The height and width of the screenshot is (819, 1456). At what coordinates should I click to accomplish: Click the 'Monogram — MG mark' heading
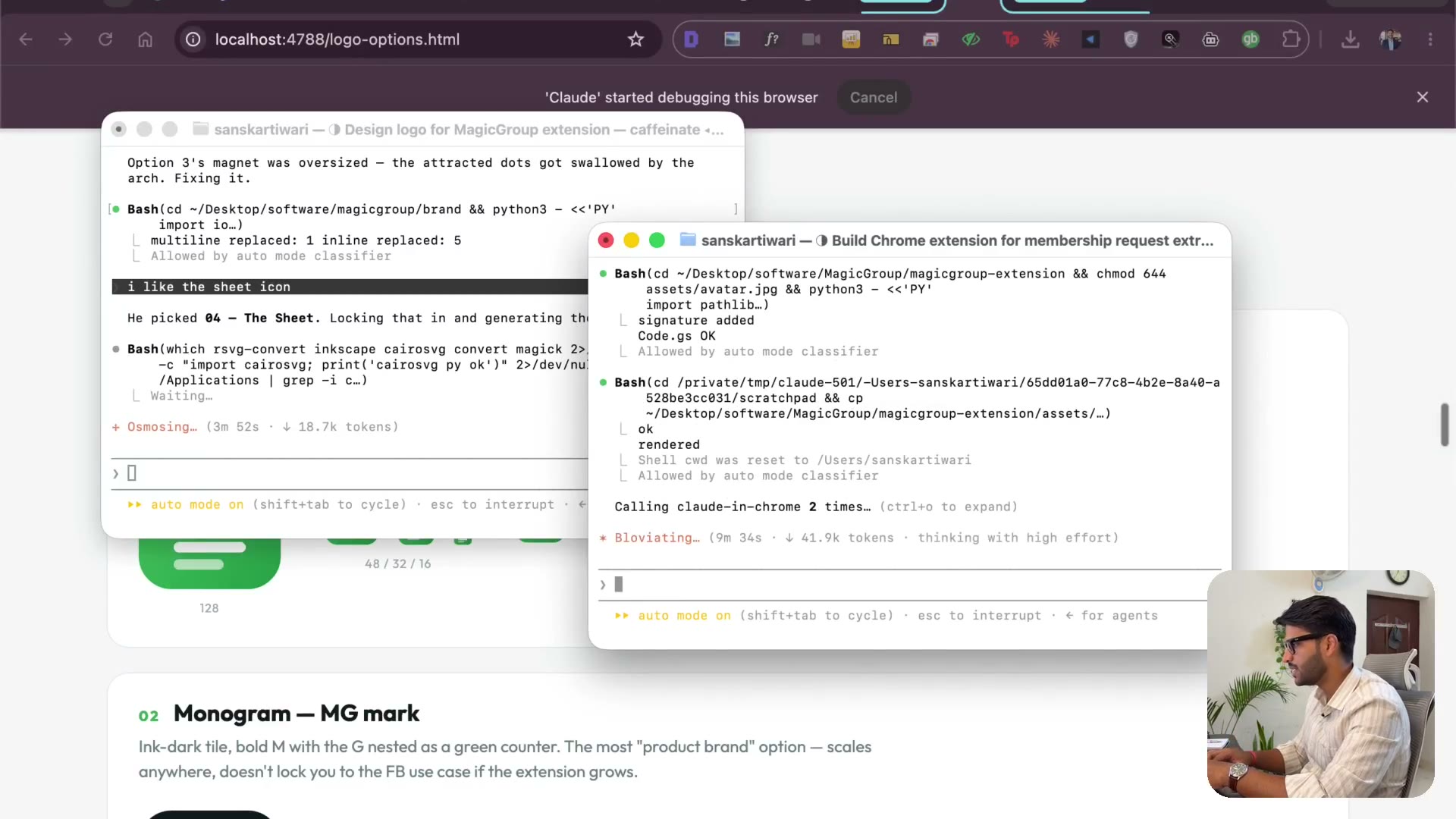point(297,714)
